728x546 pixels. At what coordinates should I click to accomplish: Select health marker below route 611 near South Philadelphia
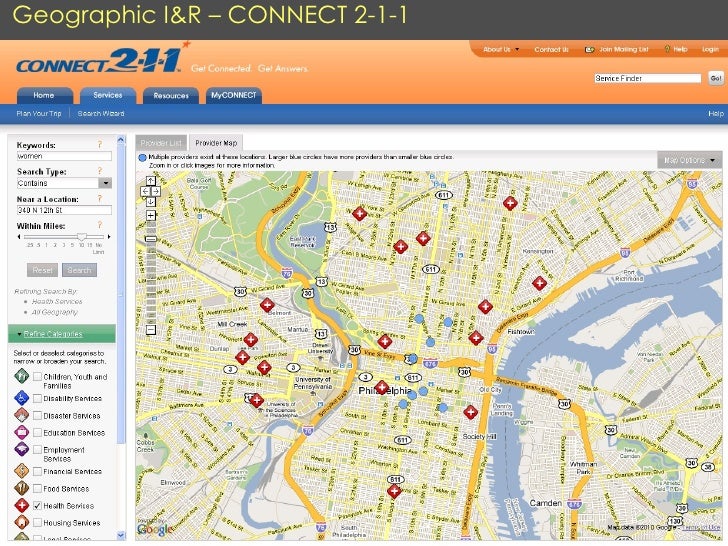point(394,491)
